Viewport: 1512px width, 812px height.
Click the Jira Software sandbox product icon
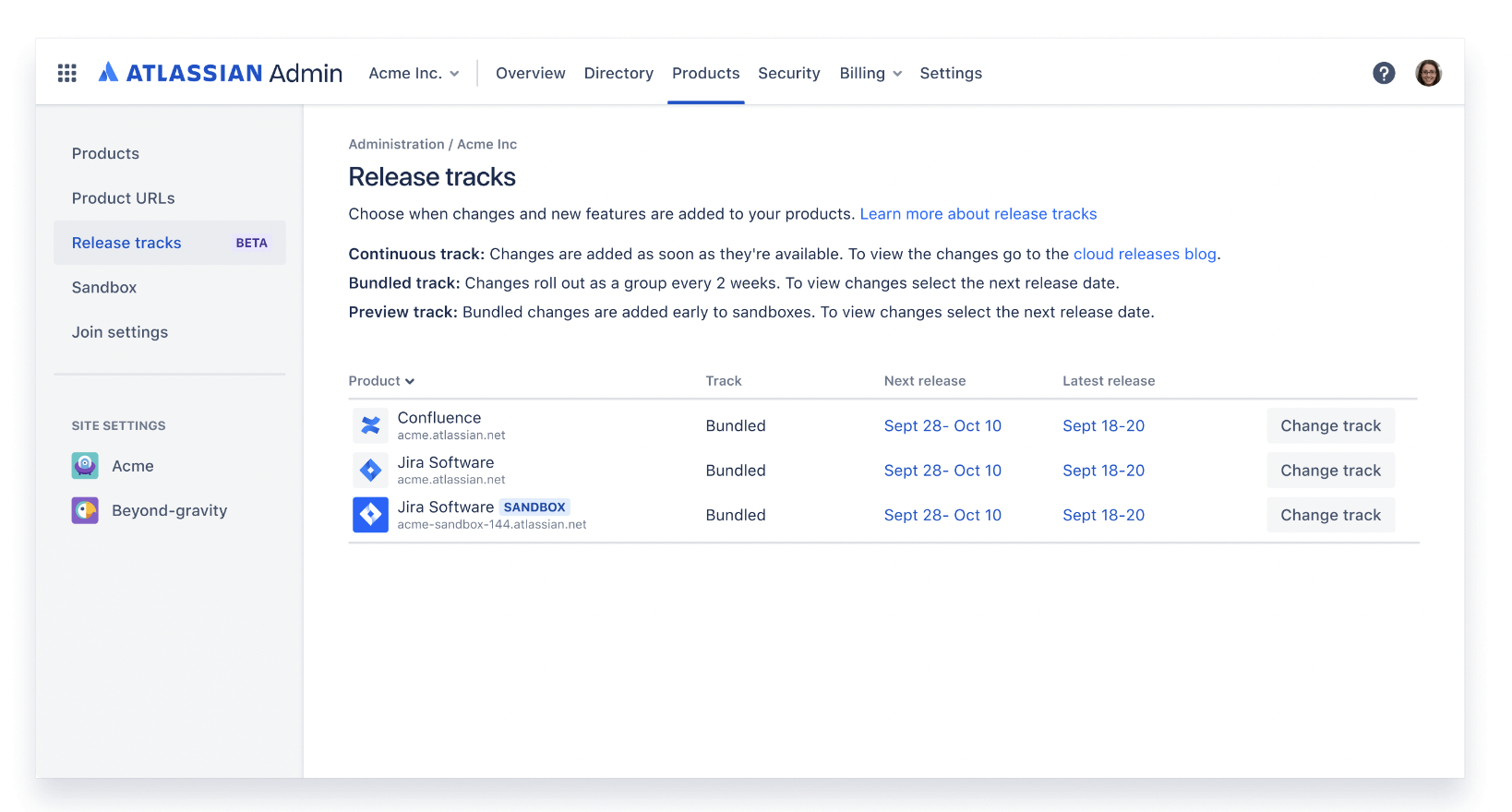(370, 515)
